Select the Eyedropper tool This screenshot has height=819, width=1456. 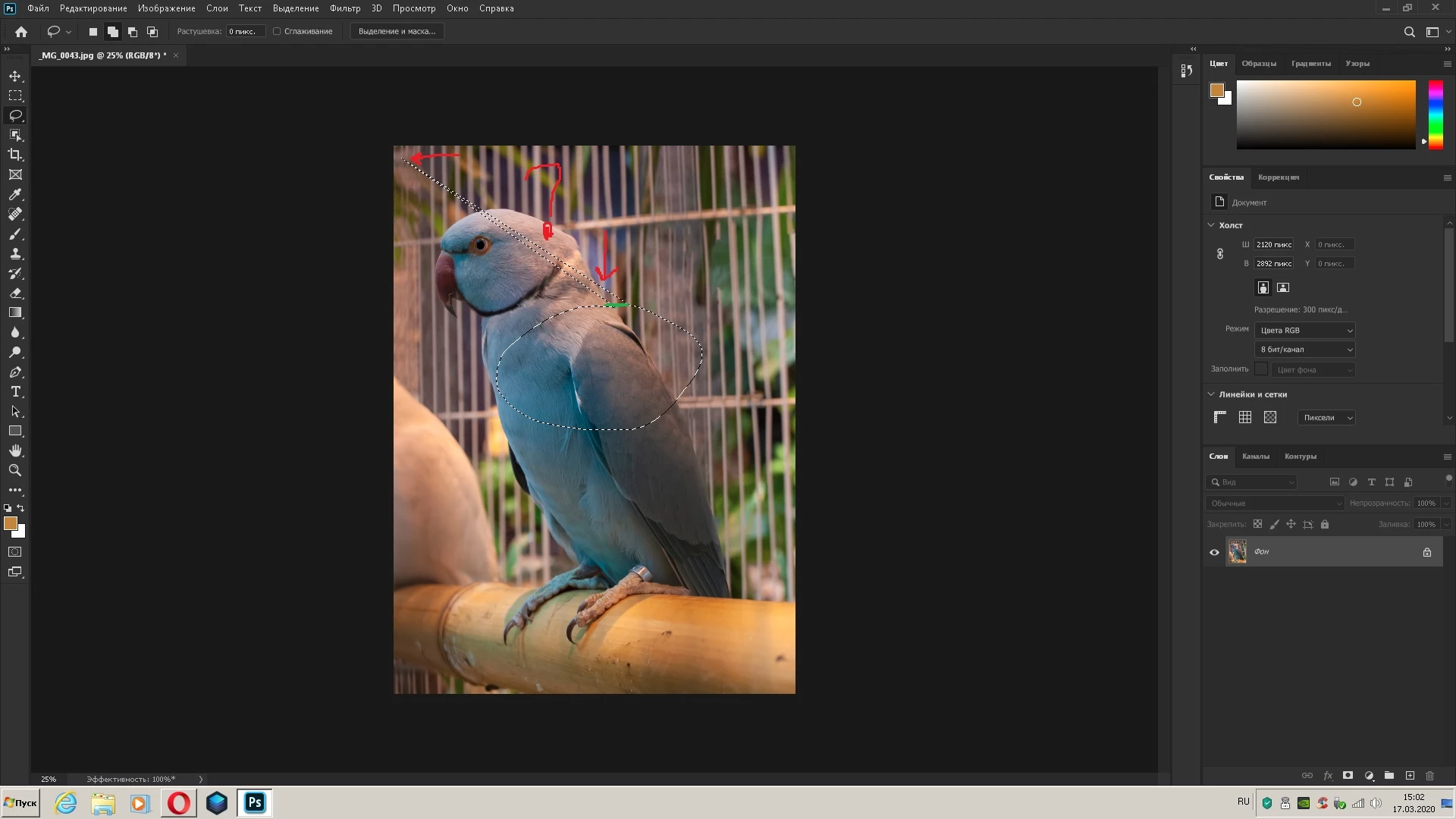[15, 194]
